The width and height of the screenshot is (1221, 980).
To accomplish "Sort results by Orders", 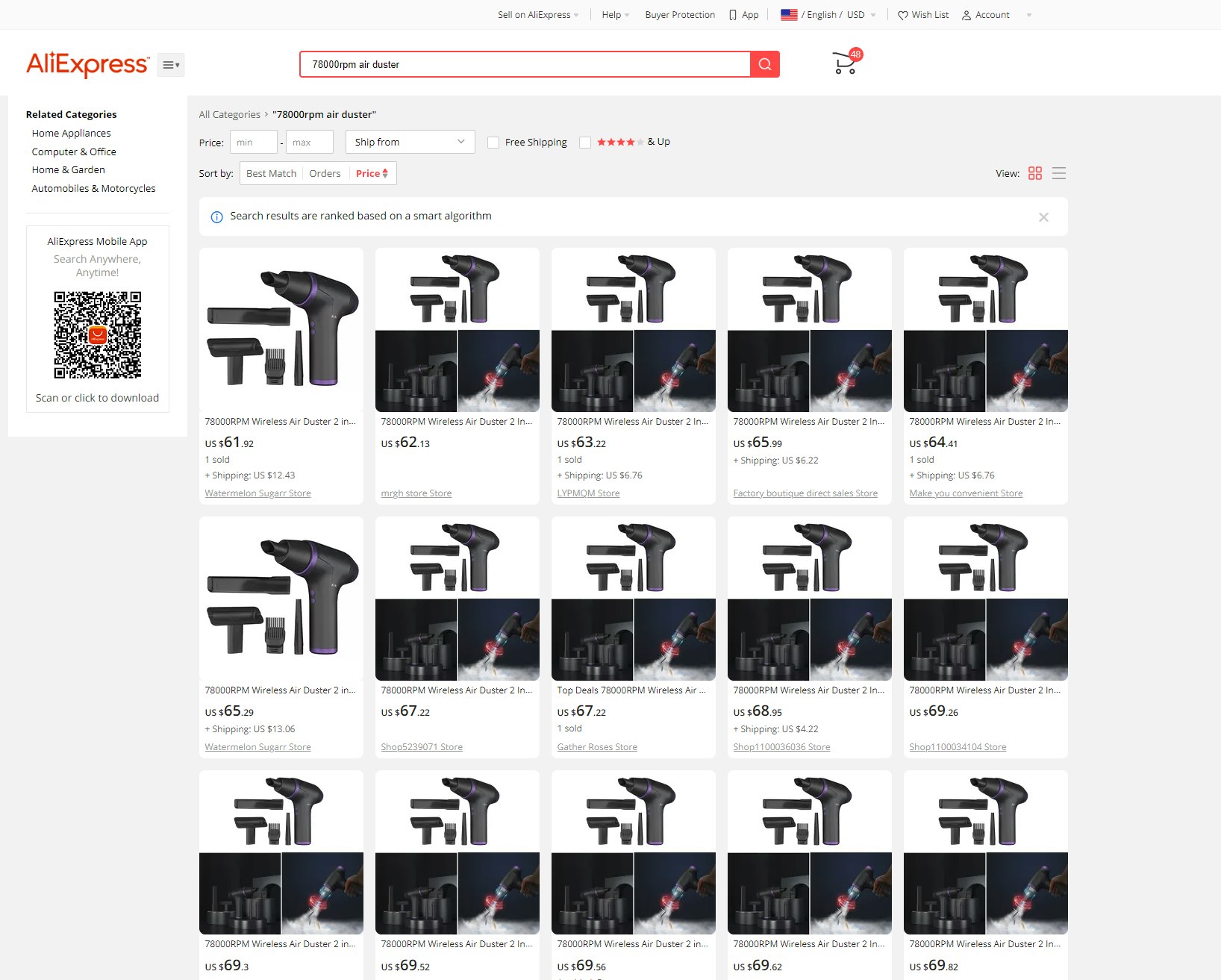I will pos(325,173).
